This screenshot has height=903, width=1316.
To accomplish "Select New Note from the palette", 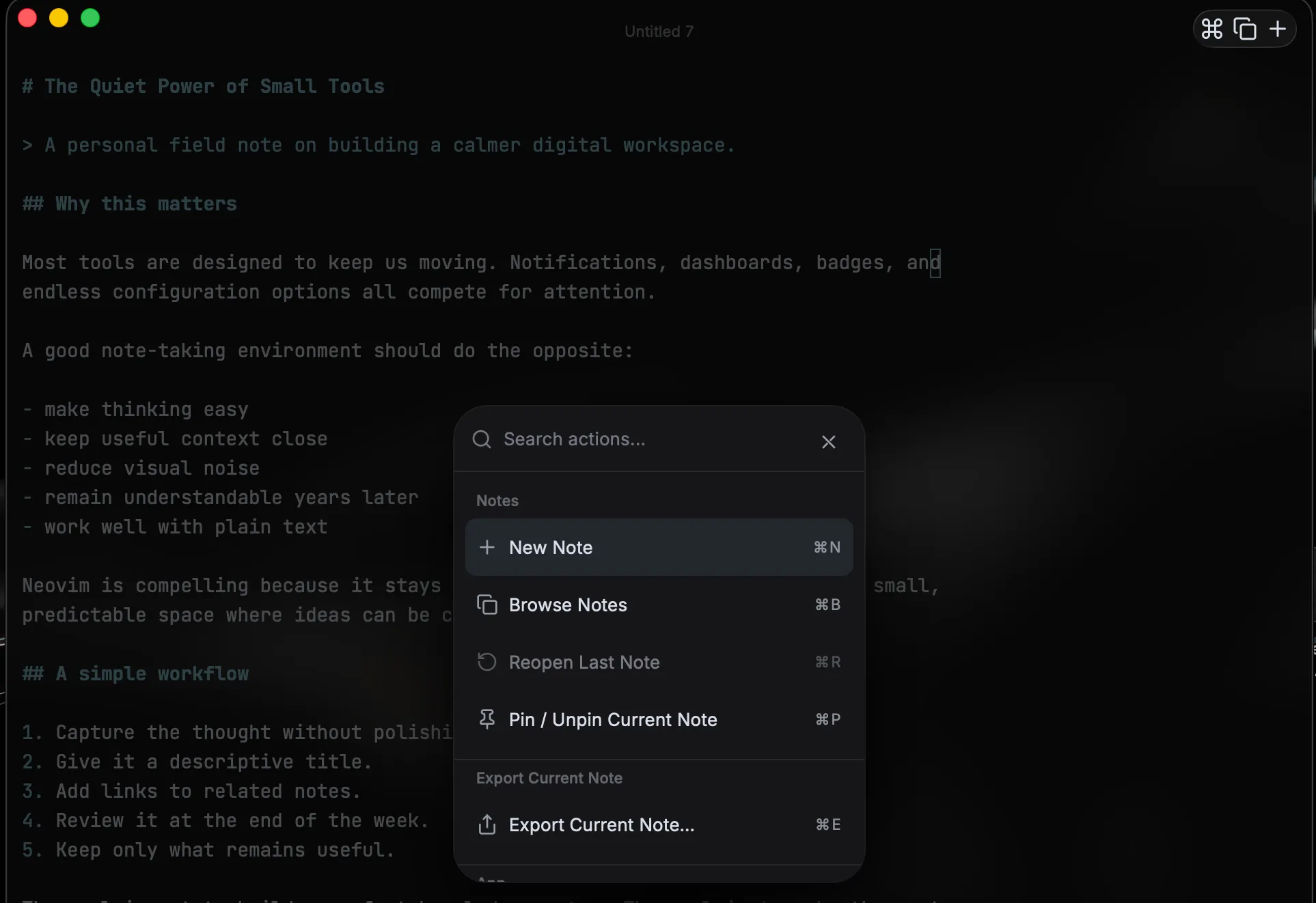I will click(x=659, y=547).
